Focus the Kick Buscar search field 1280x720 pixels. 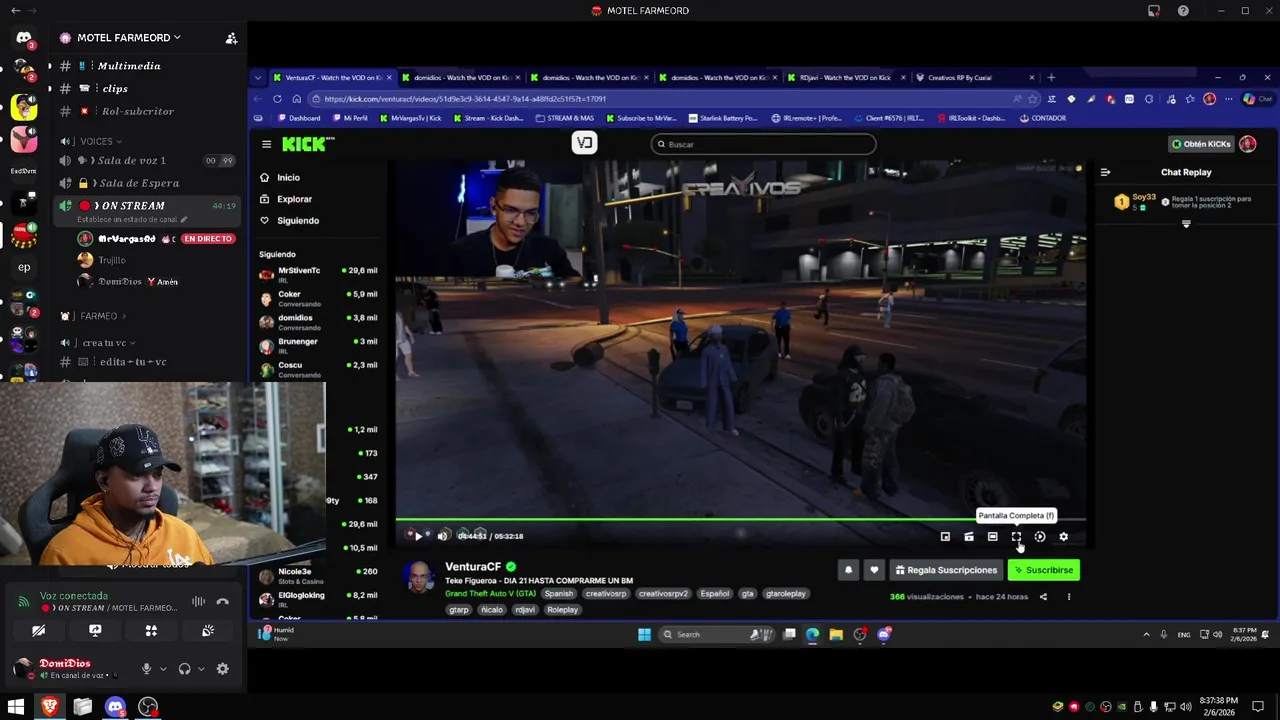(x=763, y=144)
